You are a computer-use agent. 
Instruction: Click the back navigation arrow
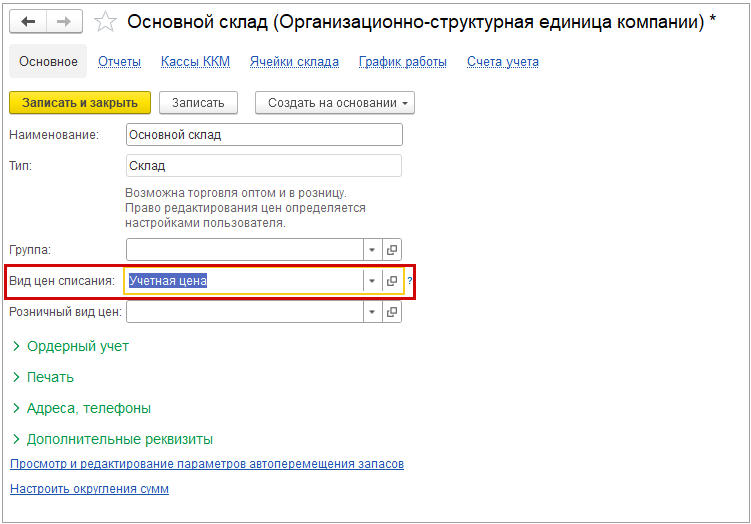click(28, 22)
